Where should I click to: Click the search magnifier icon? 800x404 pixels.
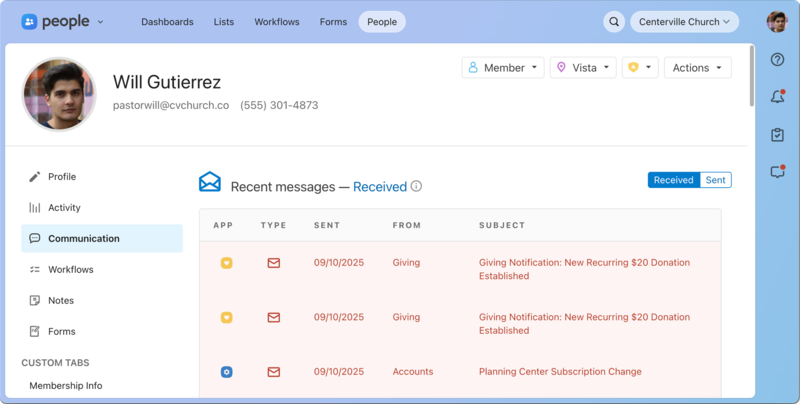(x=614, y=21)
